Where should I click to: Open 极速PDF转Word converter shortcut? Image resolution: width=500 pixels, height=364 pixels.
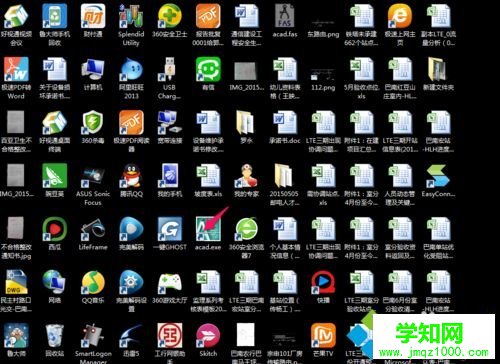point(16,69)
